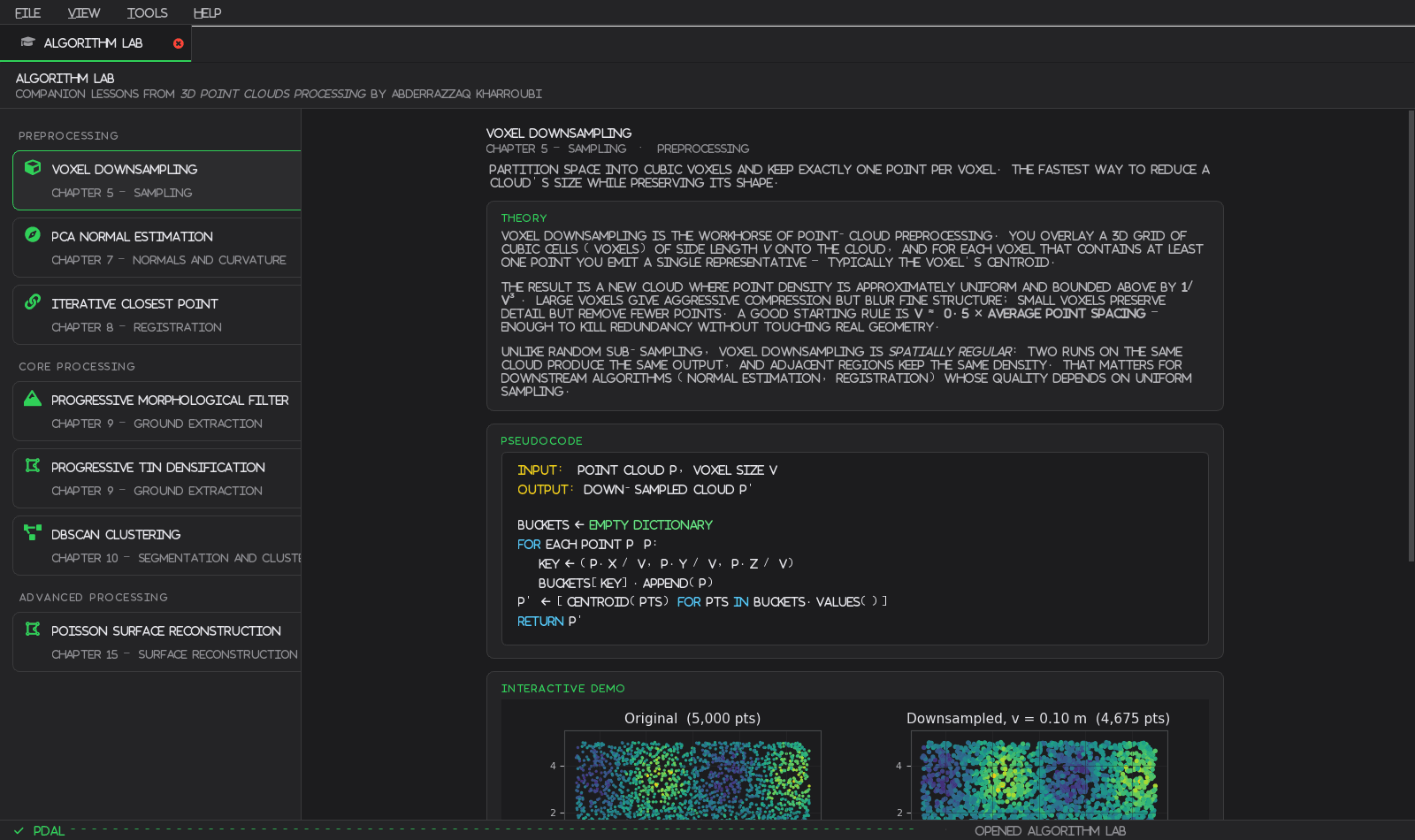
Task: Open the PCA Normal Estimation lesson
Action: tap(157, 248)
